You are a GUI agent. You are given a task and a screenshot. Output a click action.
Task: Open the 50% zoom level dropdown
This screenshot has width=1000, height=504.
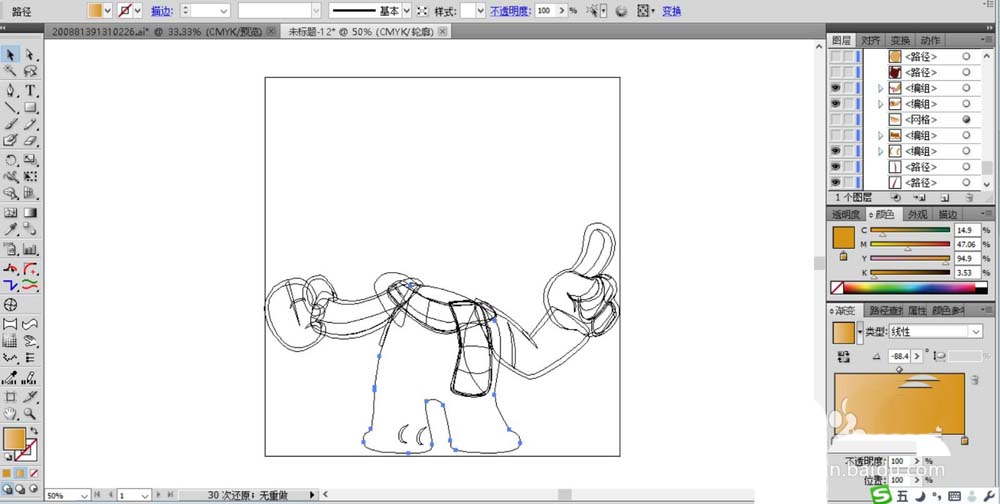coord(85,496)
